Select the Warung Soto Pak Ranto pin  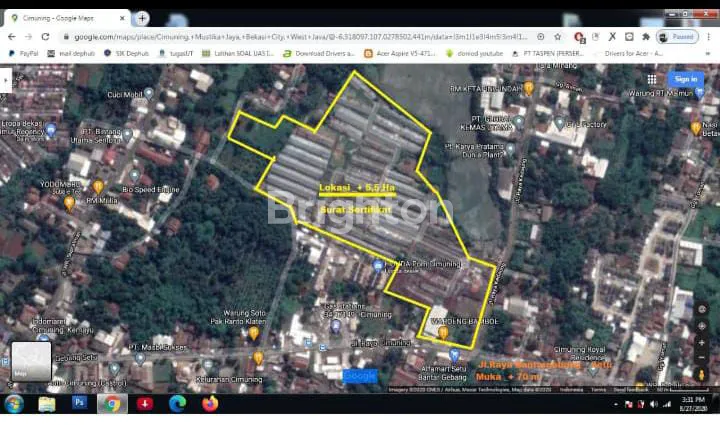tap(254, 332)
